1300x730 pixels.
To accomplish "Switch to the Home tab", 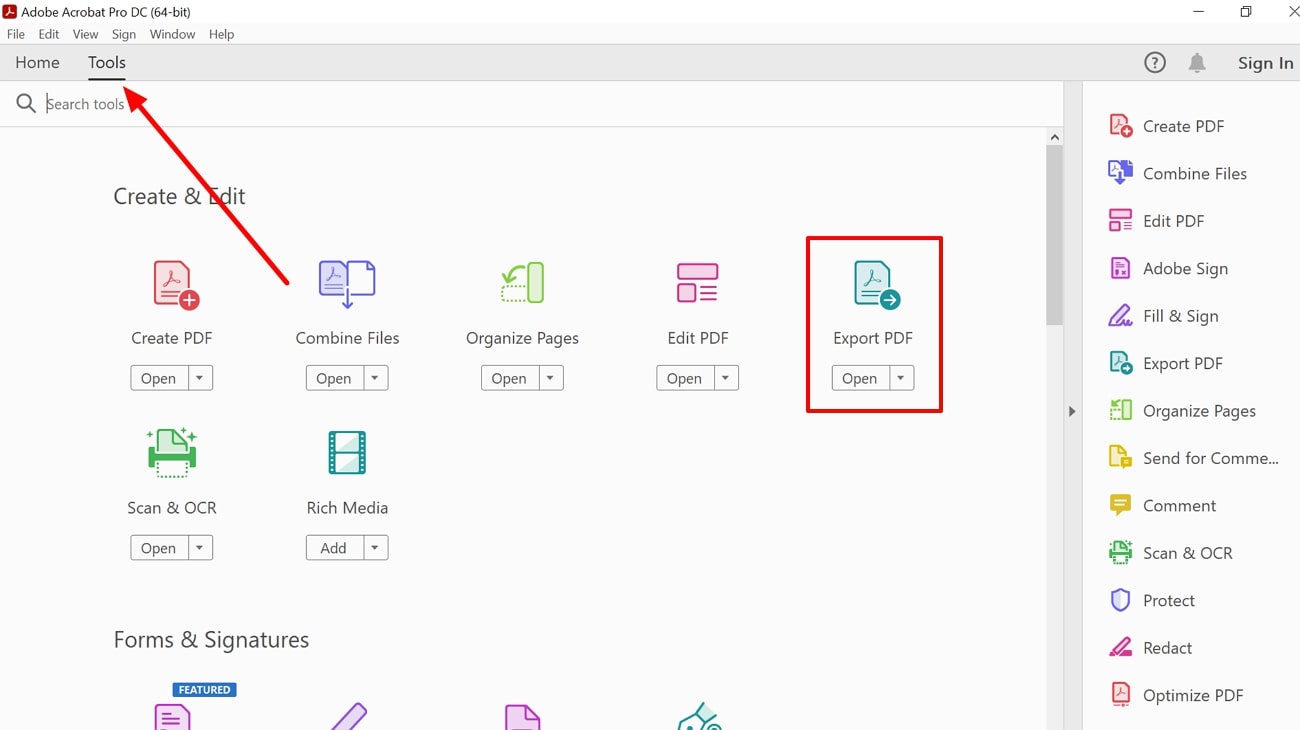I will (37, 63).
